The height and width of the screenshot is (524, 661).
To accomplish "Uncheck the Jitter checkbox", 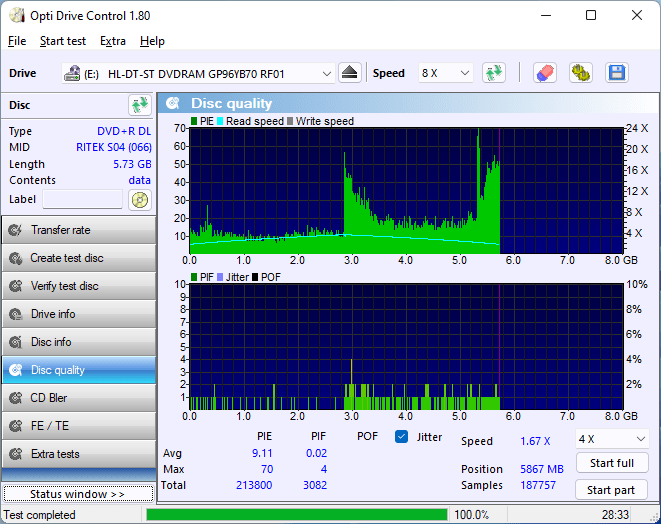I will [x=402, y=437].
